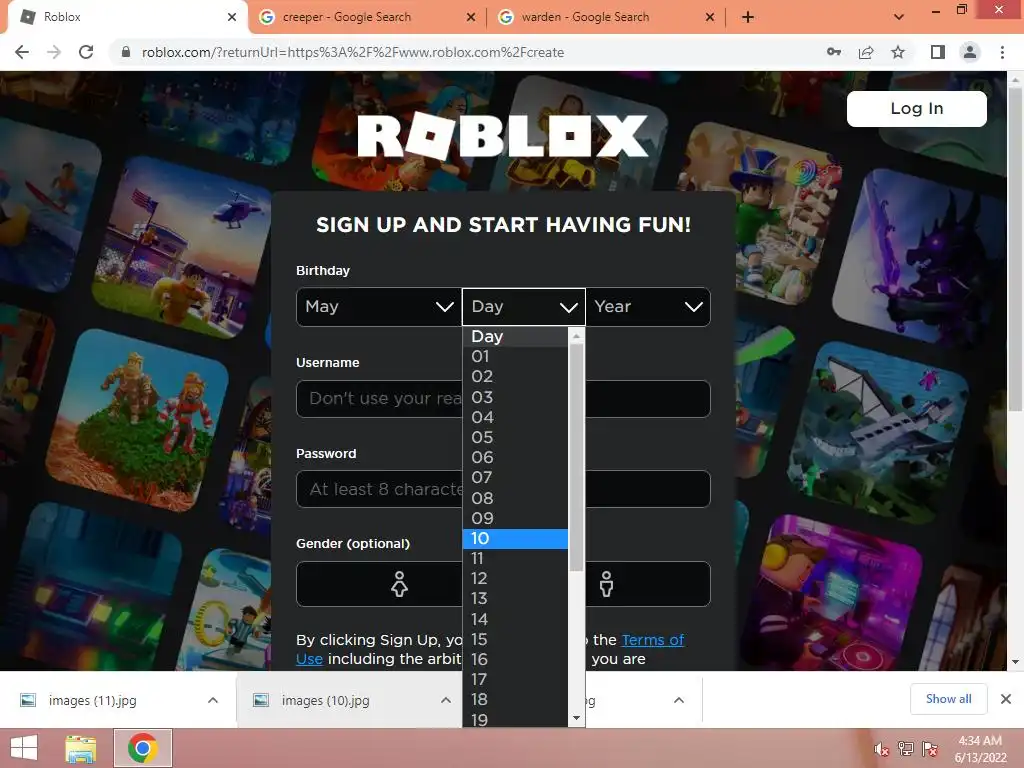1024x768 pixels.
Task: Pick day 17 option
Action: (x=515, y=680)
